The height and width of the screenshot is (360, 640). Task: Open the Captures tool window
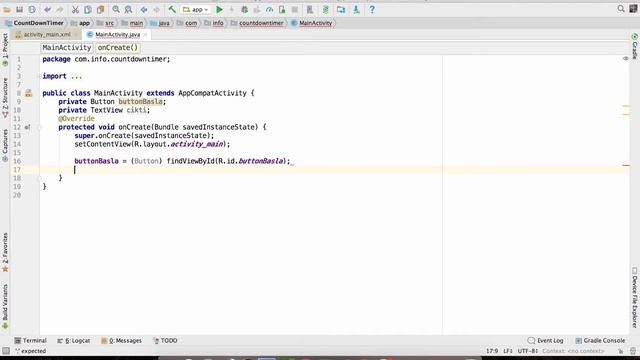coord(5,146)
